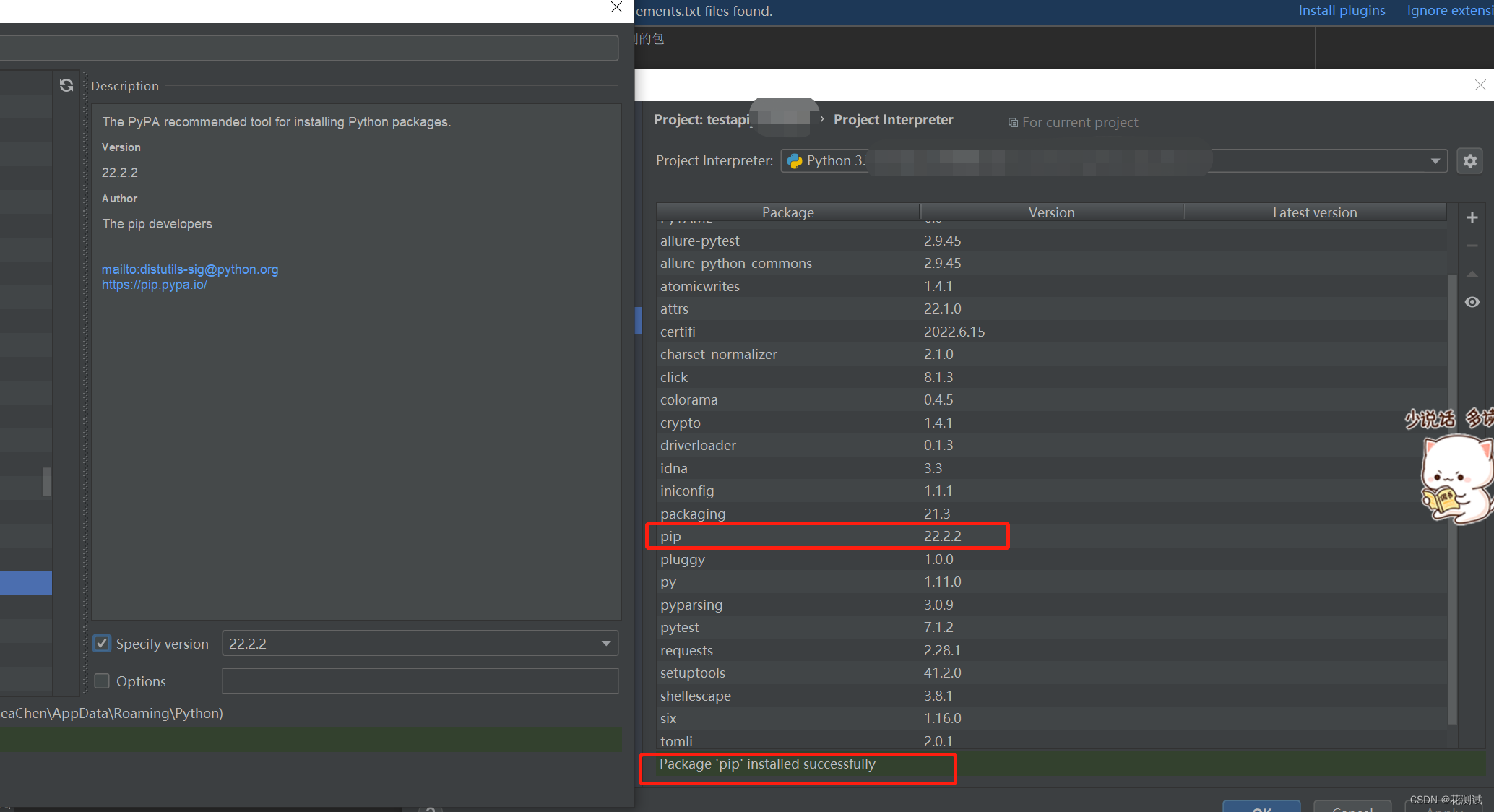1494x812 pixels.
Task: Click the package table vertical scrollbar
Action: [x=1452, y=498]
